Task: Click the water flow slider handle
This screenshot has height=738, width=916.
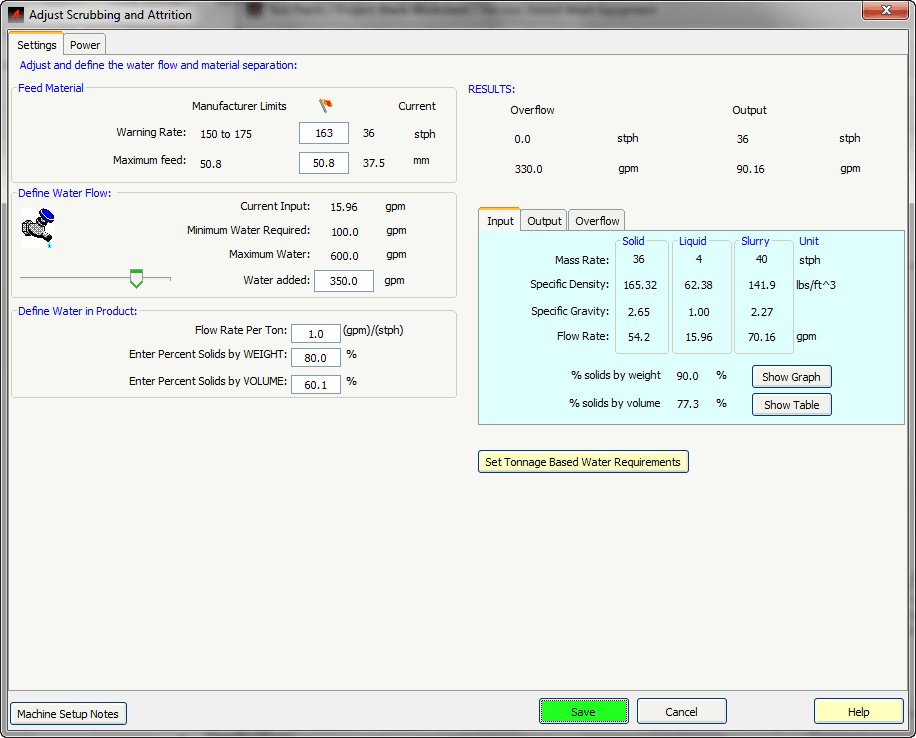Action: pos(137,278)
